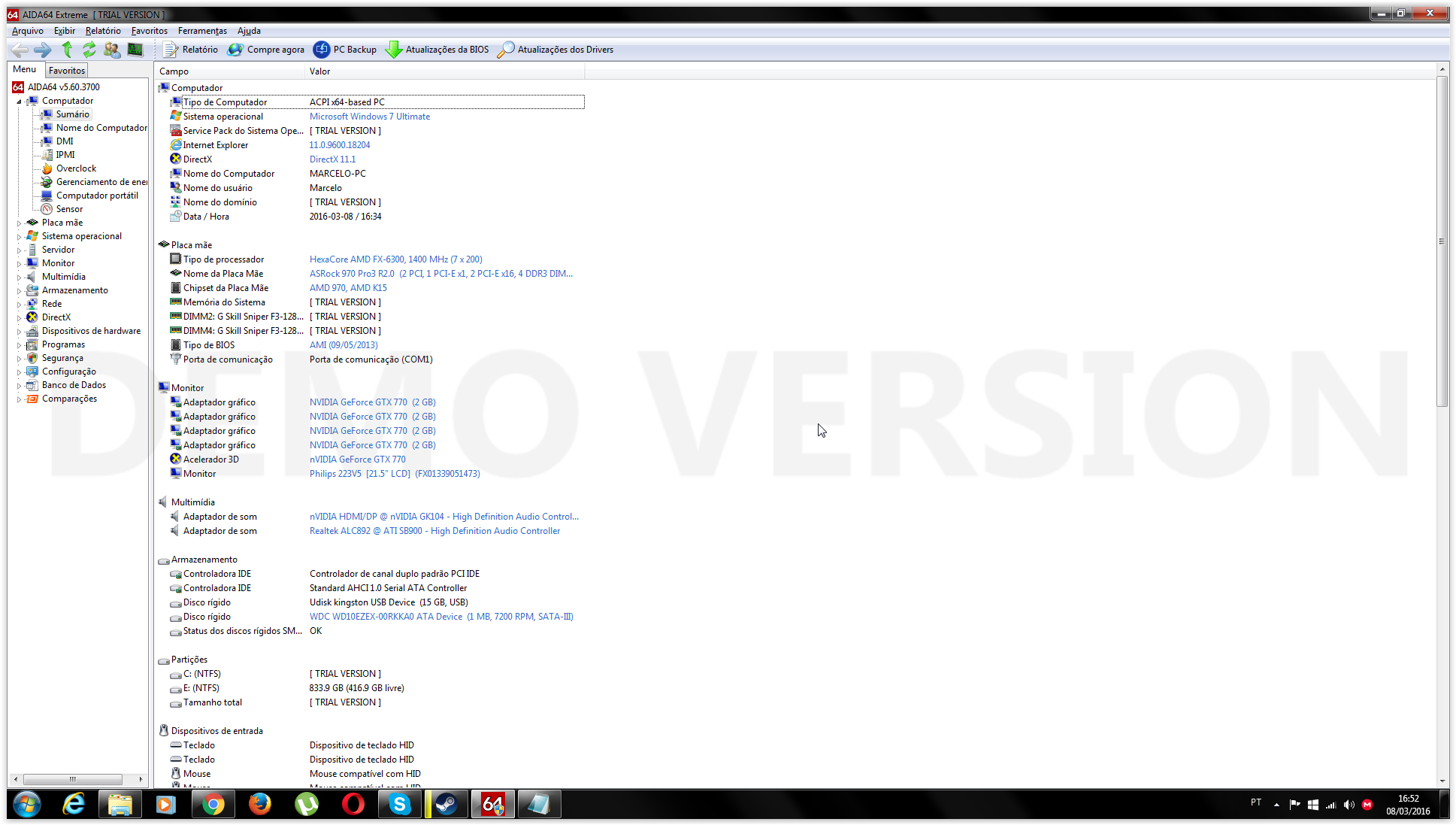Open PC Backup tool
Screen dimensions: 1456x825
(345, 50)
